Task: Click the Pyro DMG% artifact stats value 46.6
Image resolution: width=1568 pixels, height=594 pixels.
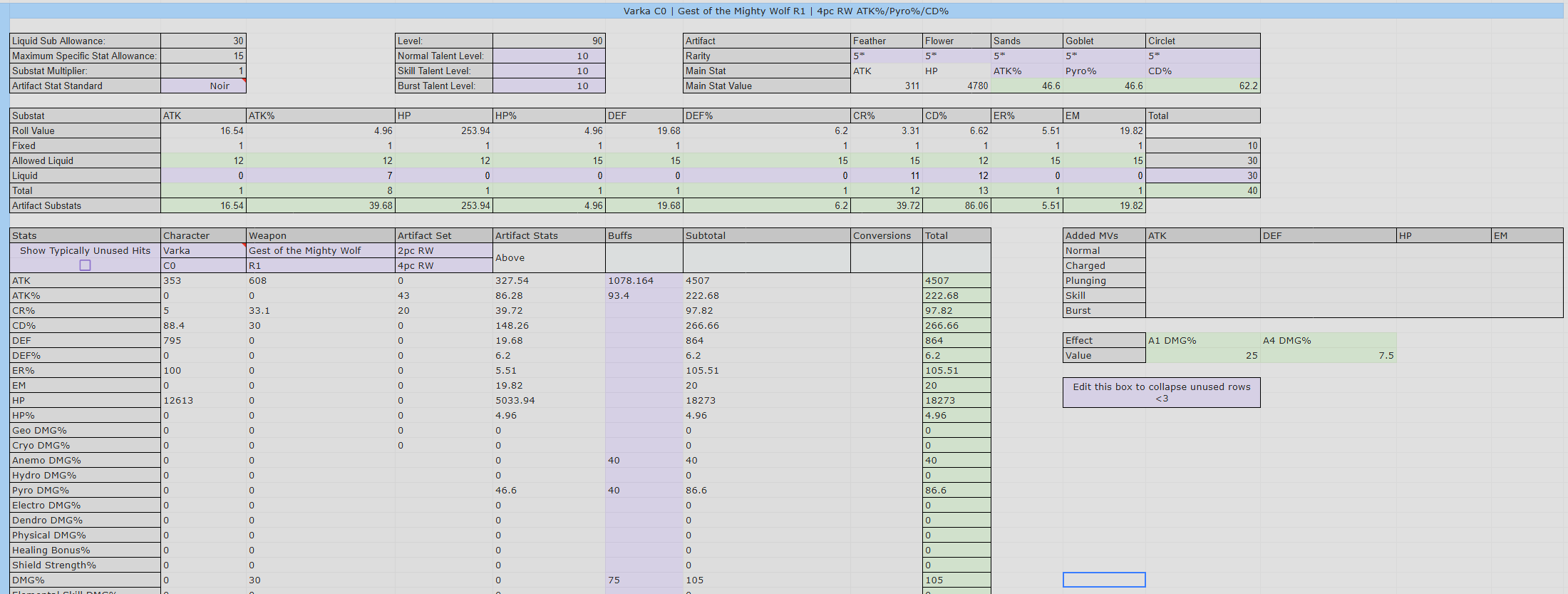Action: coord(549,490)
